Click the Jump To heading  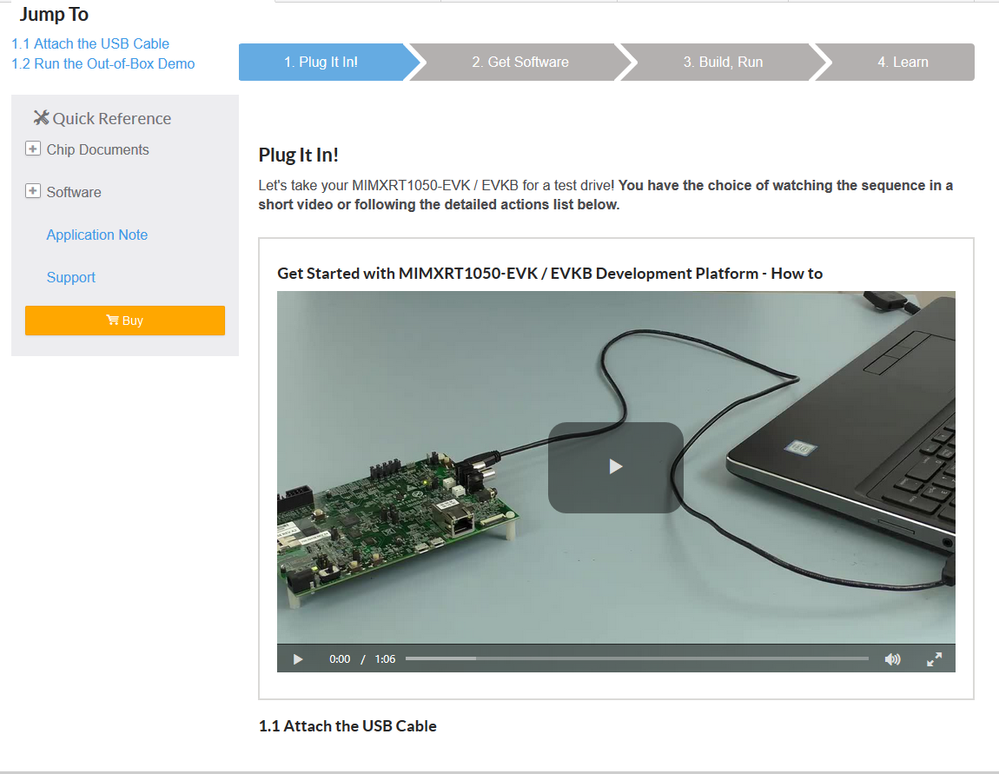click(54, 15)
